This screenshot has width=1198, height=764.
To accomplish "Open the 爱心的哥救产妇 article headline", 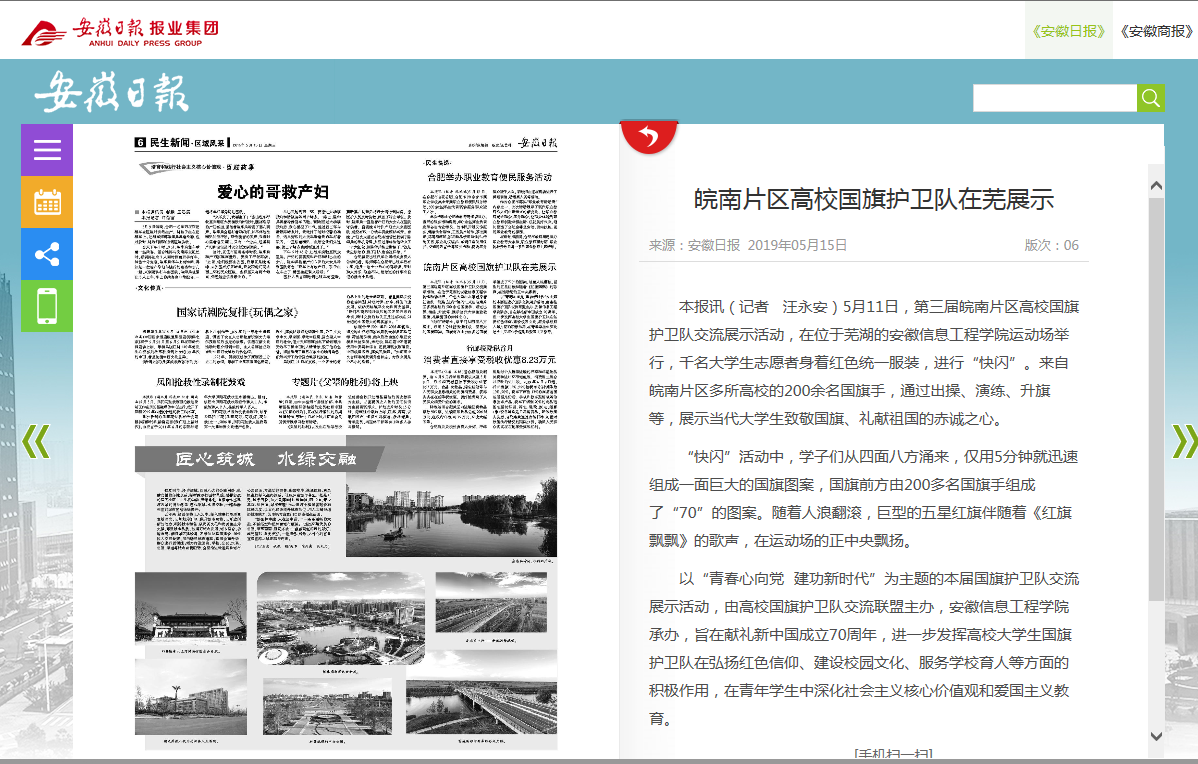I will [x=272, y=191].
